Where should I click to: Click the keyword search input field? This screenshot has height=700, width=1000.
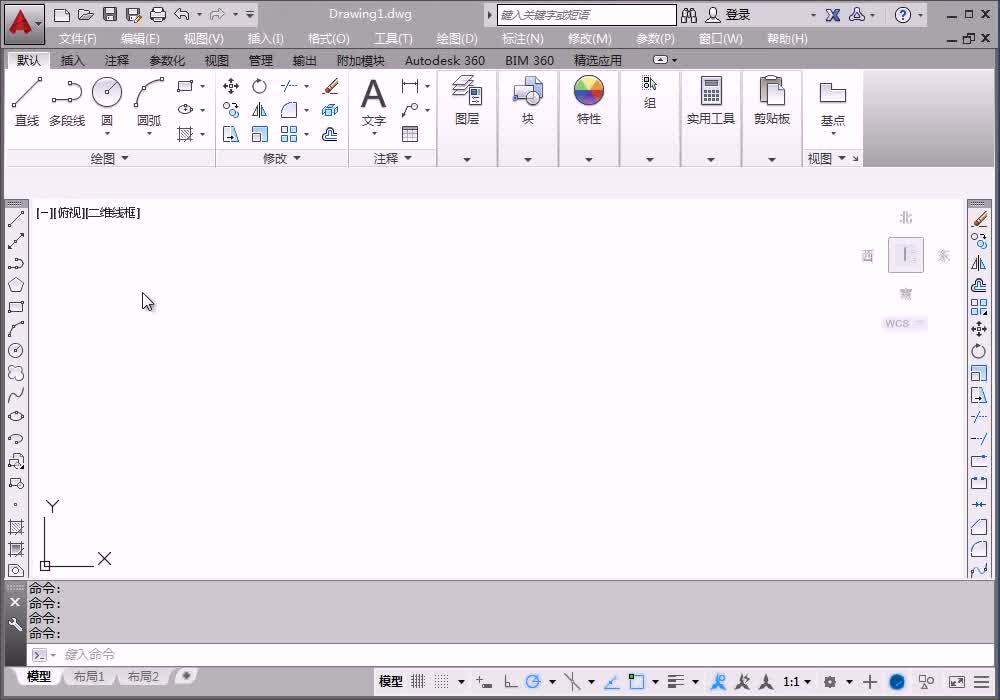tap(586, 15)
